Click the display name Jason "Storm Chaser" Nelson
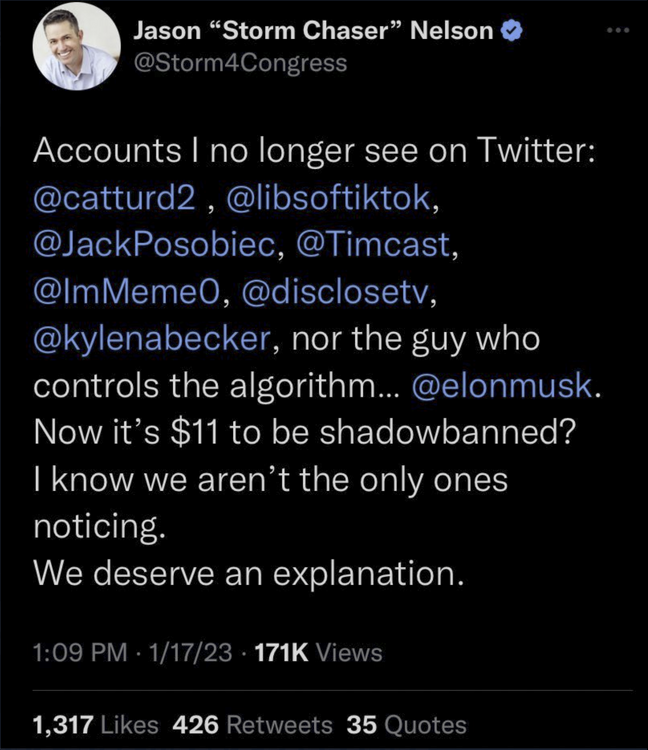The height and width of the screenshot is (750, 648). [314, 31]
